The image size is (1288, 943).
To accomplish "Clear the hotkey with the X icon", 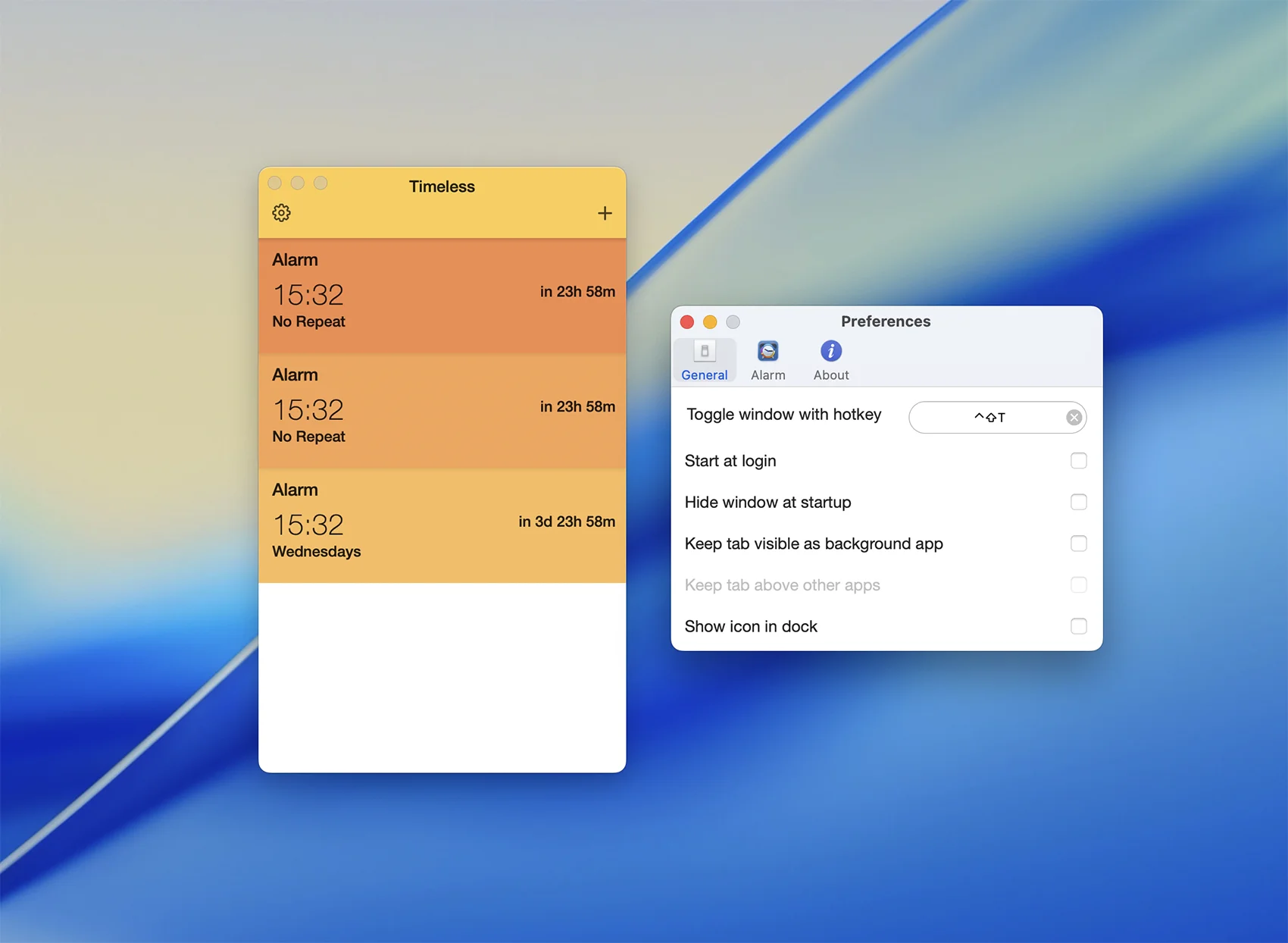I will tap(1074, 418).
